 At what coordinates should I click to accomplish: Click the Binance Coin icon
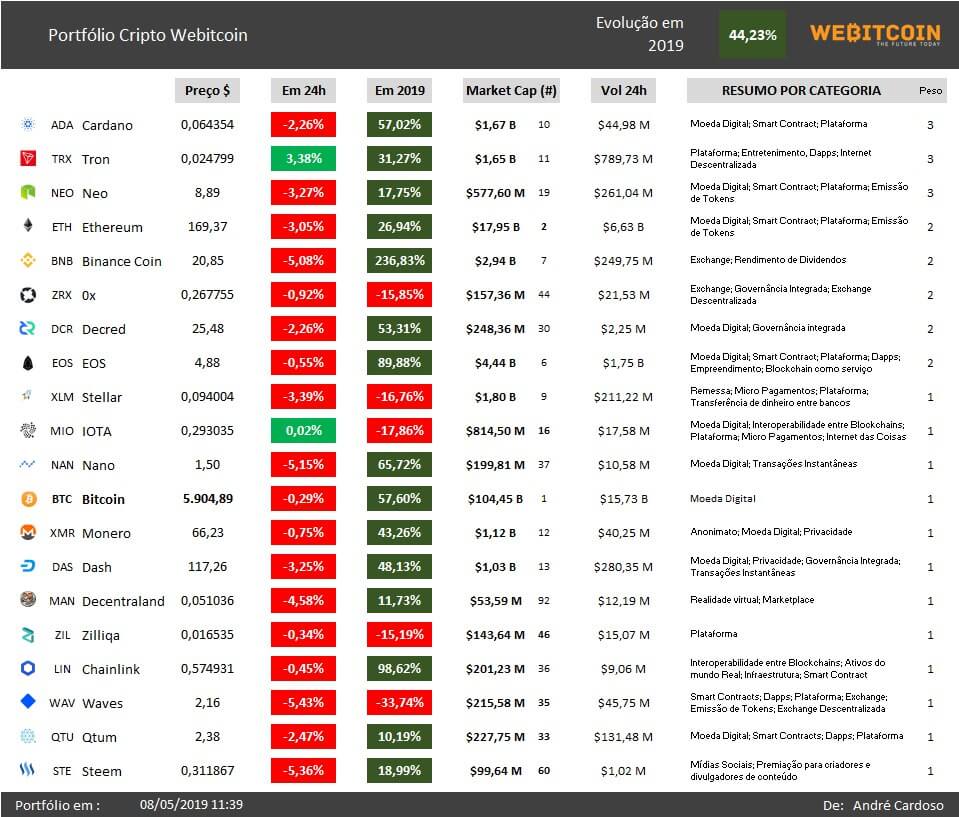[x=28, y=261]
